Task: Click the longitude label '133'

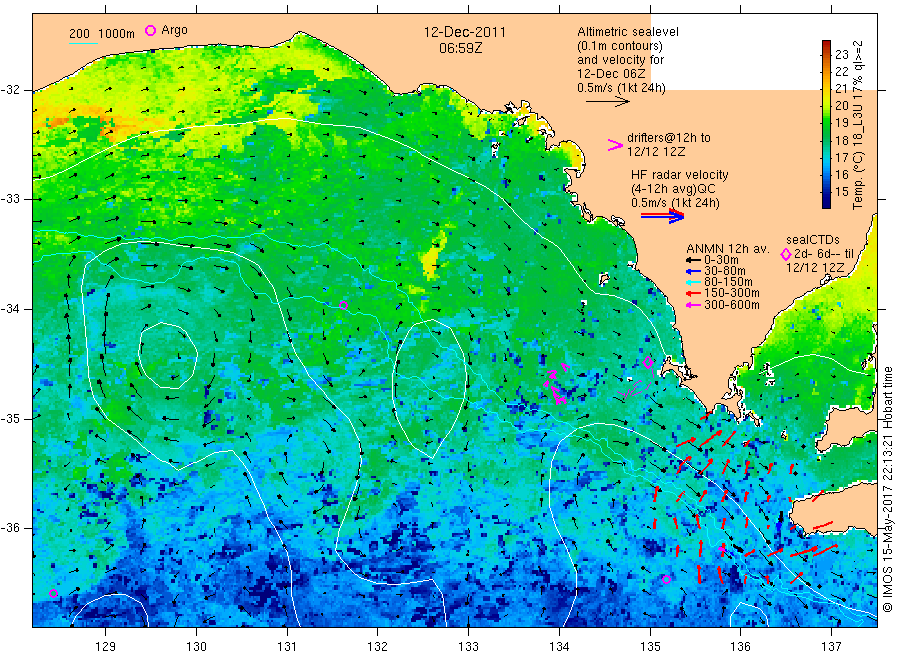Action: tap(468, 646)
